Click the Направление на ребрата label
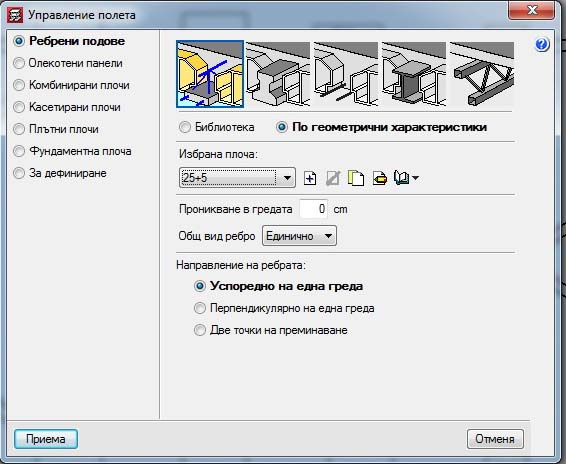 [x=241, y=265]
